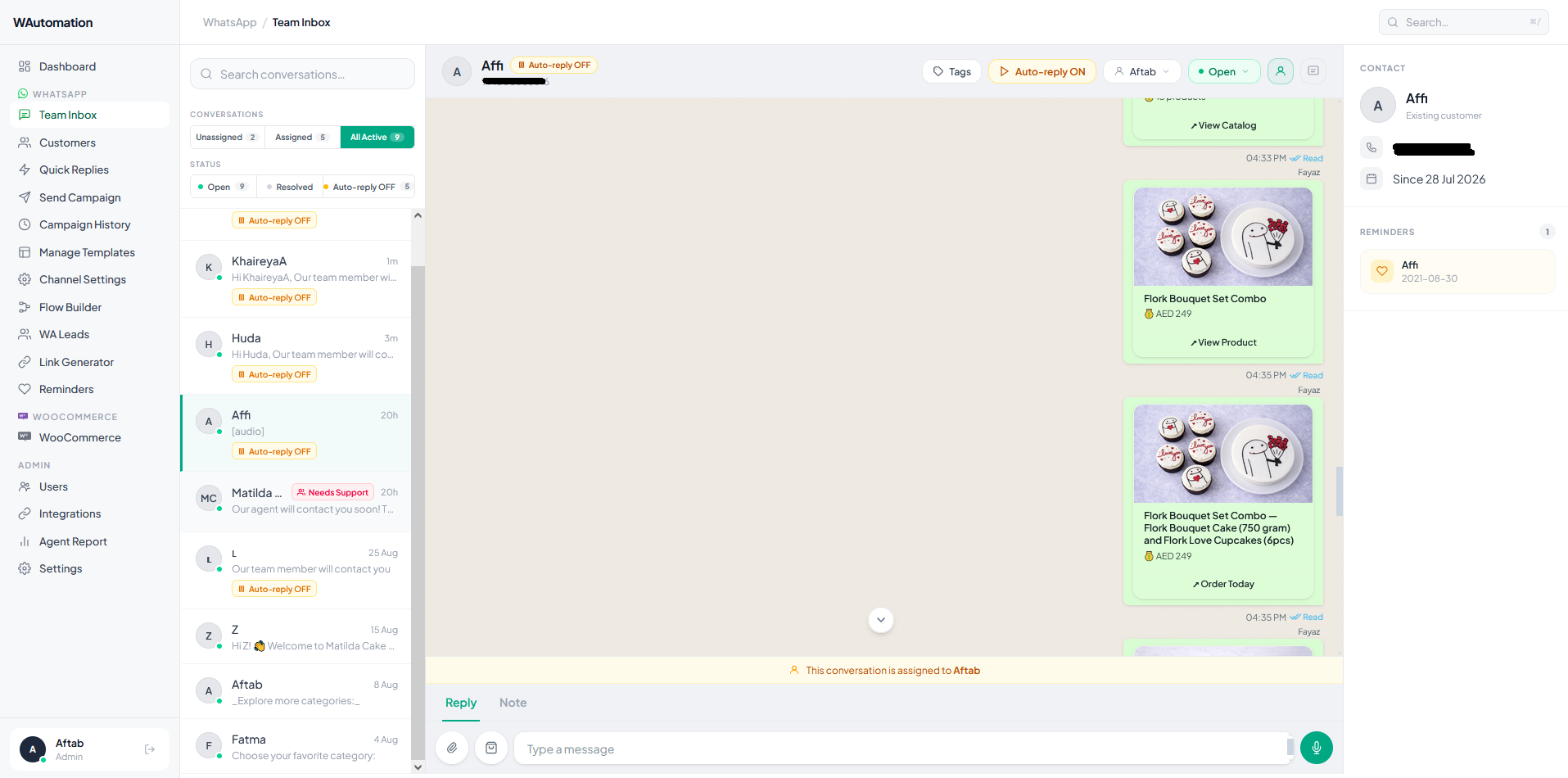Click the Tags button
This screenshot has height=778, width=1568.
(951, 71)
